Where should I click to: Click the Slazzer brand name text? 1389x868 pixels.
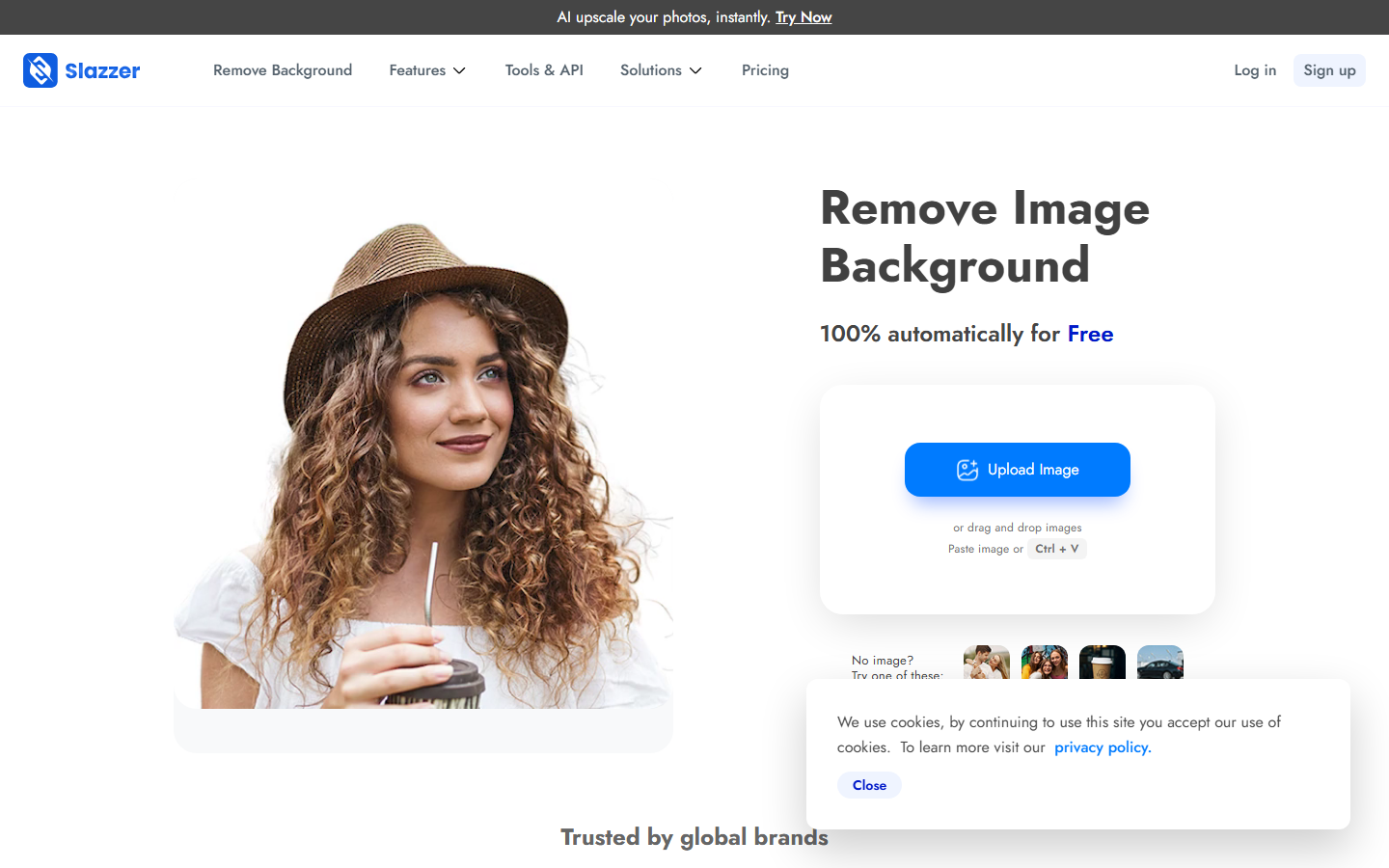click(102, 69)
